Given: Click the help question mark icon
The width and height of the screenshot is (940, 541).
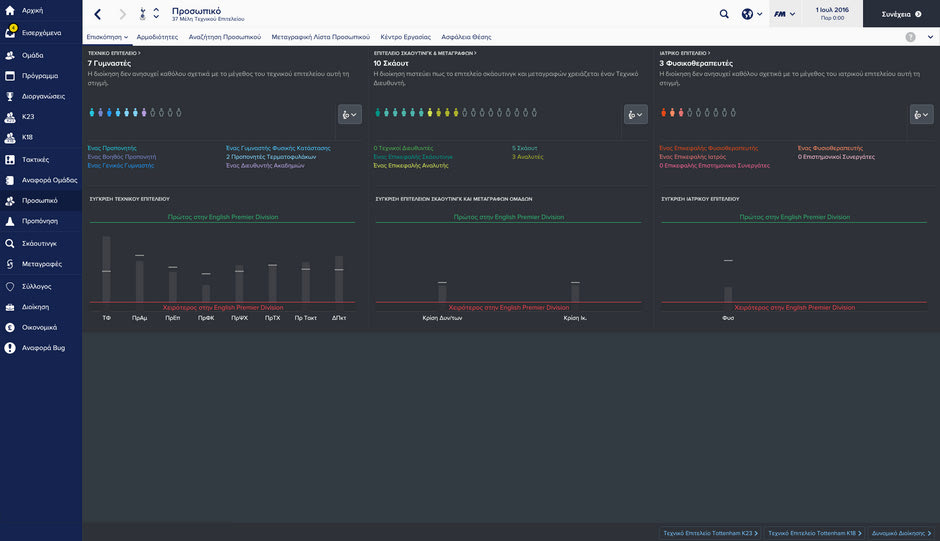Looking at the screenshot, I should (910, 37).
